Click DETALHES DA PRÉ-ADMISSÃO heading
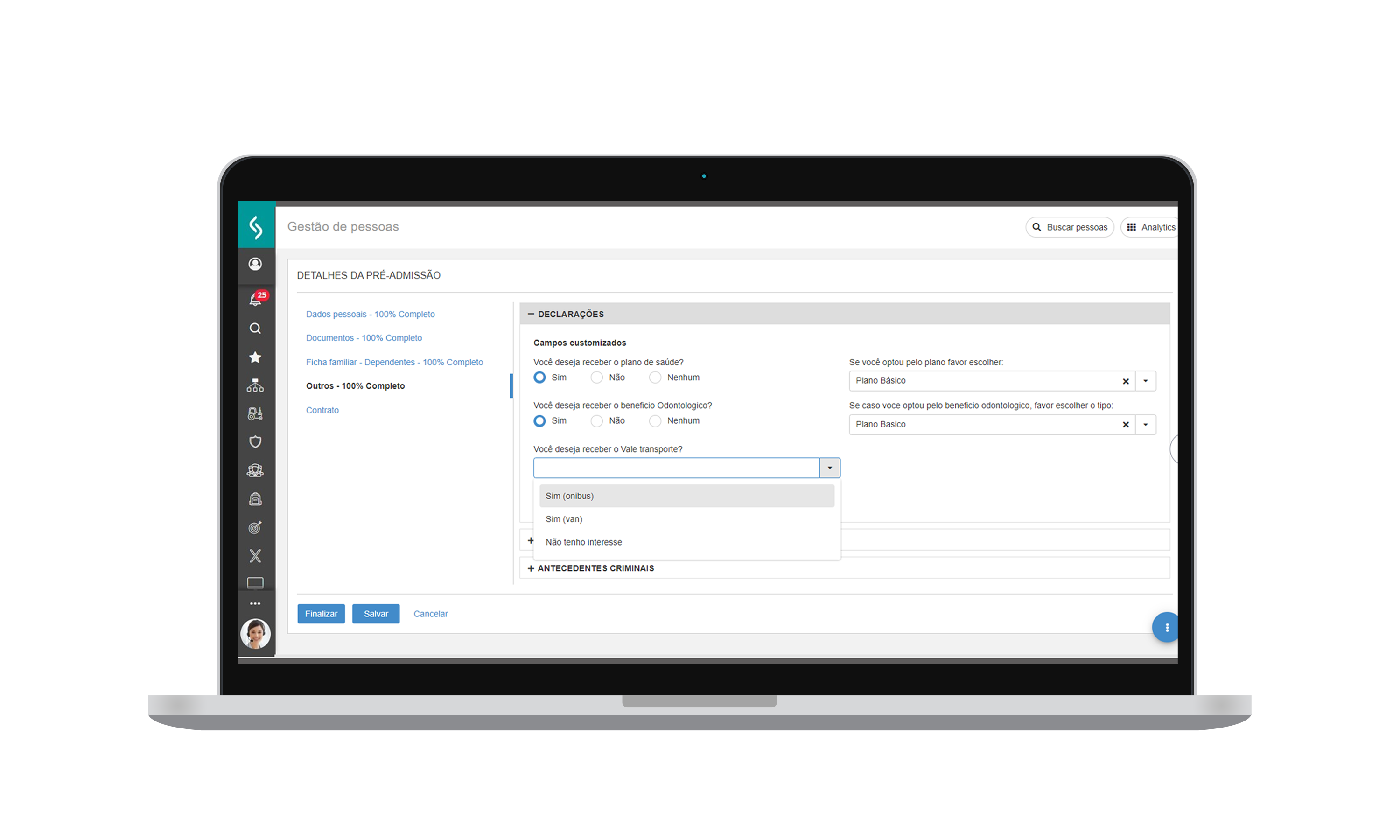 coord(368,275)
